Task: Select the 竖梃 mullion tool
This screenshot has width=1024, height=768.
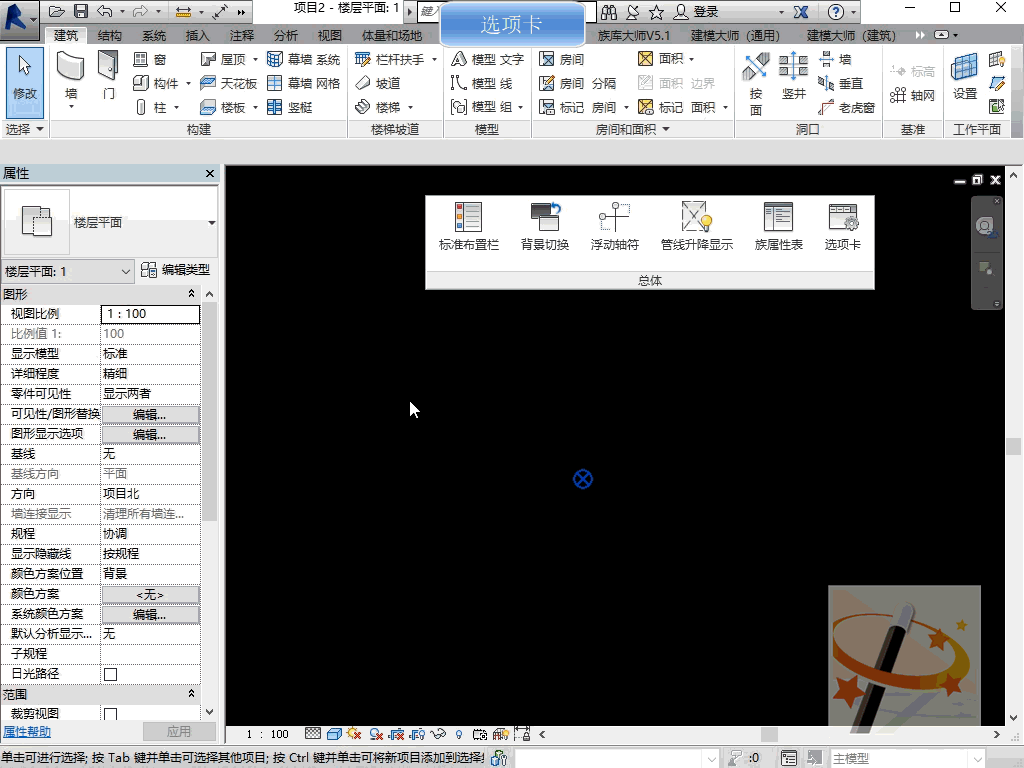Action: (x=291, y=107)
